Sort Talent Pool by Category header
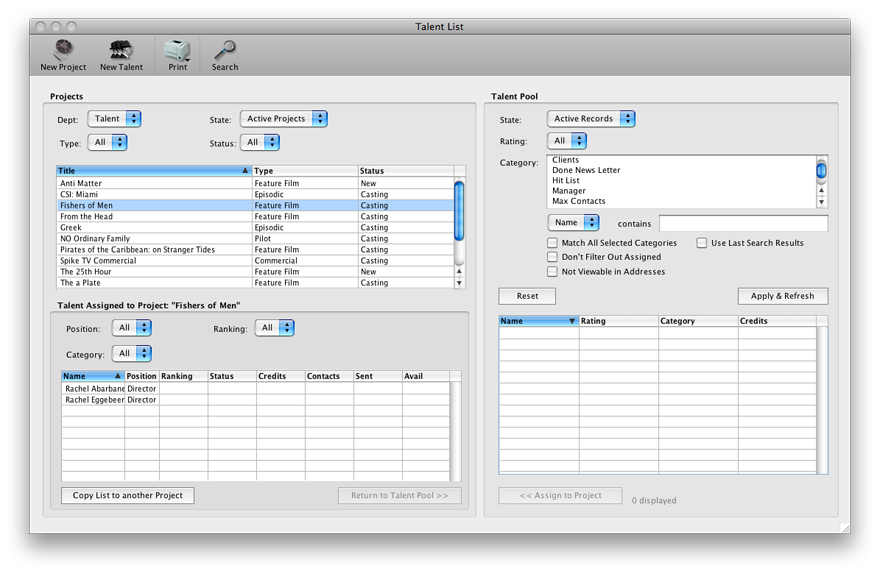880x574 pixels. [x=698, y=321]
